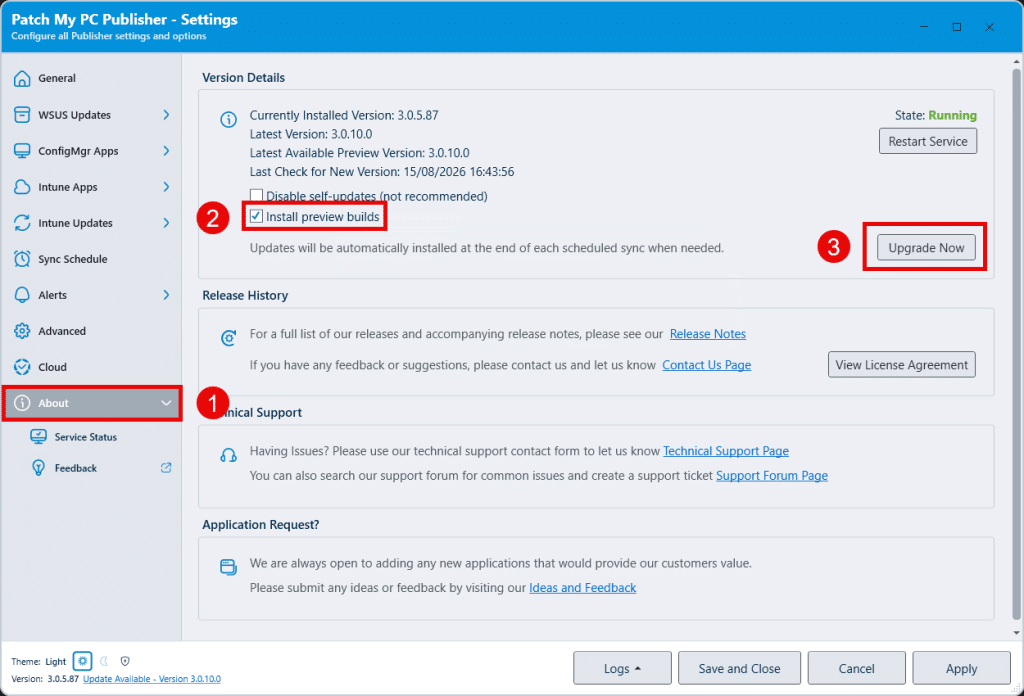
Task: Collapse the About section chevron
Action: click(x=166, y=403)
